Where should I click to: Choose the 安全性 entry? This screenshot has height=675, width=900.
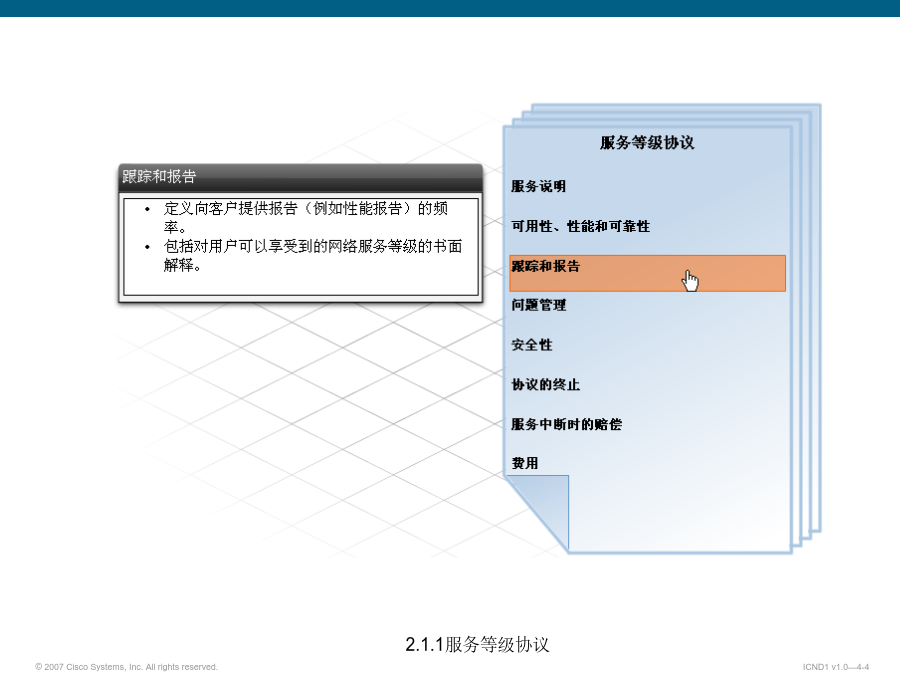point(532,345)
